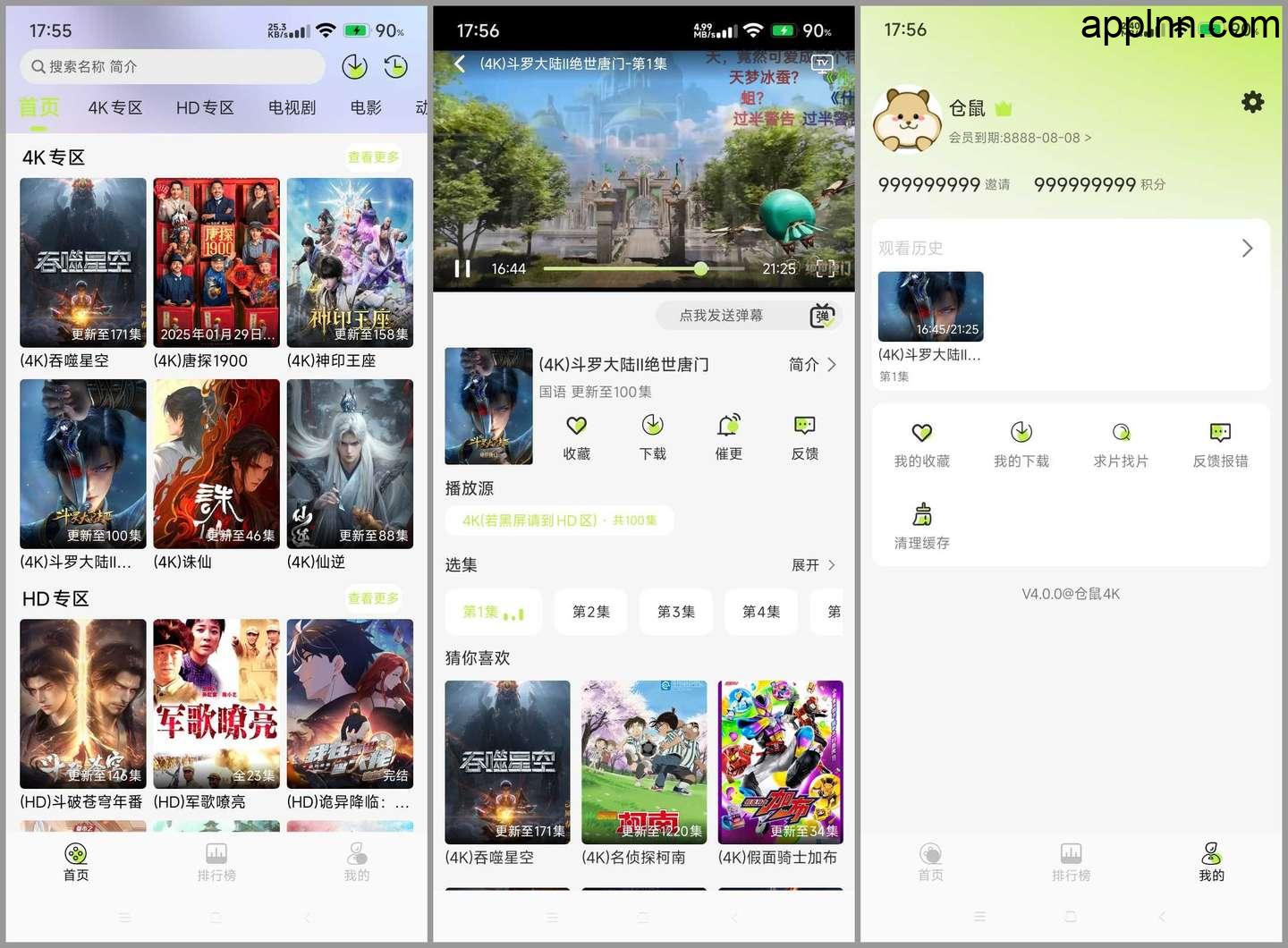Image resolution: width=1288 pixels, height=948 pixels.
Task: Open the (4K)诛仙 poster
Action: pos(216,464)
